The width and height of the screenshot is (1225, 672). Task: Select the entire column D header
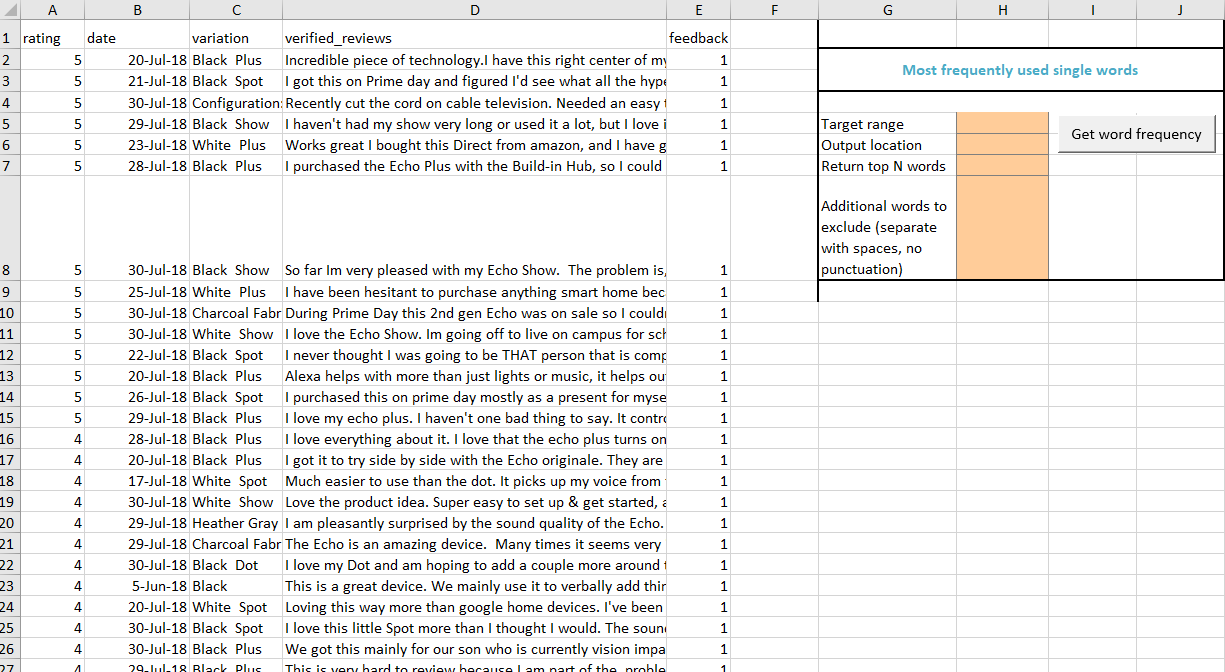tap(474, 9)
